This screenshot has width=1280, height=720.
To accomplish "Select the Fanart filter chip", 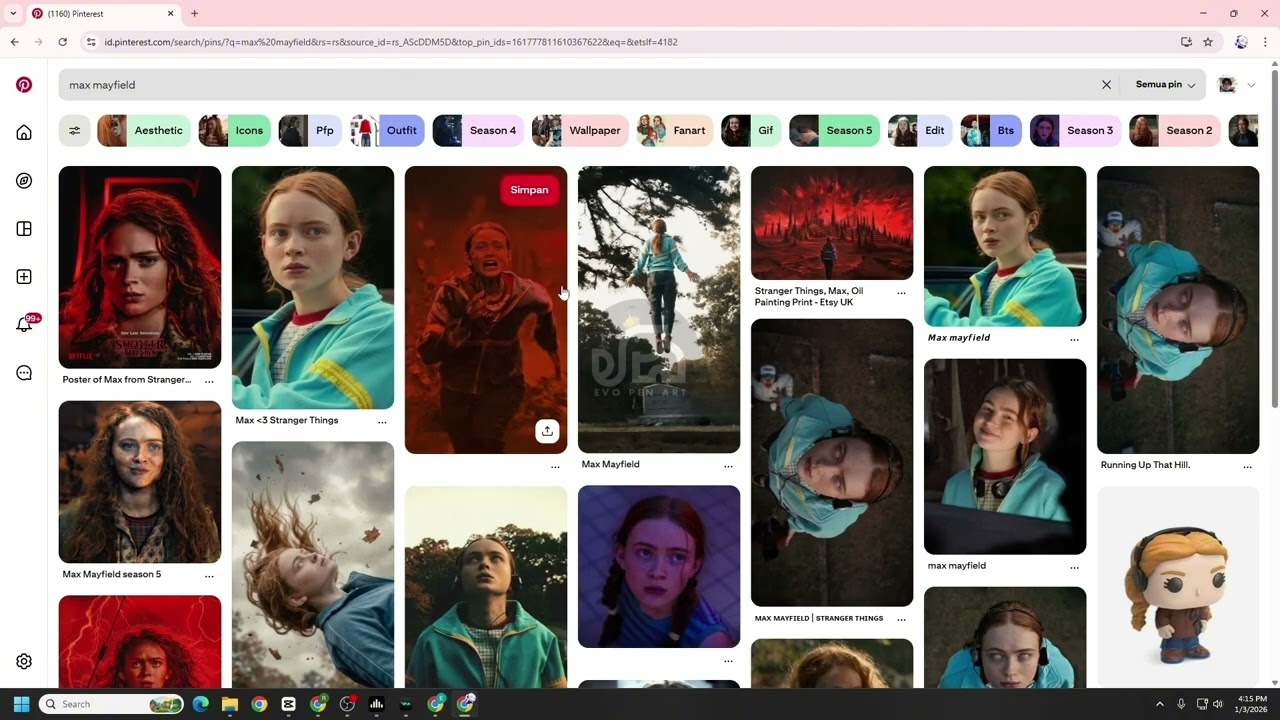I will (x=675, y=130).
